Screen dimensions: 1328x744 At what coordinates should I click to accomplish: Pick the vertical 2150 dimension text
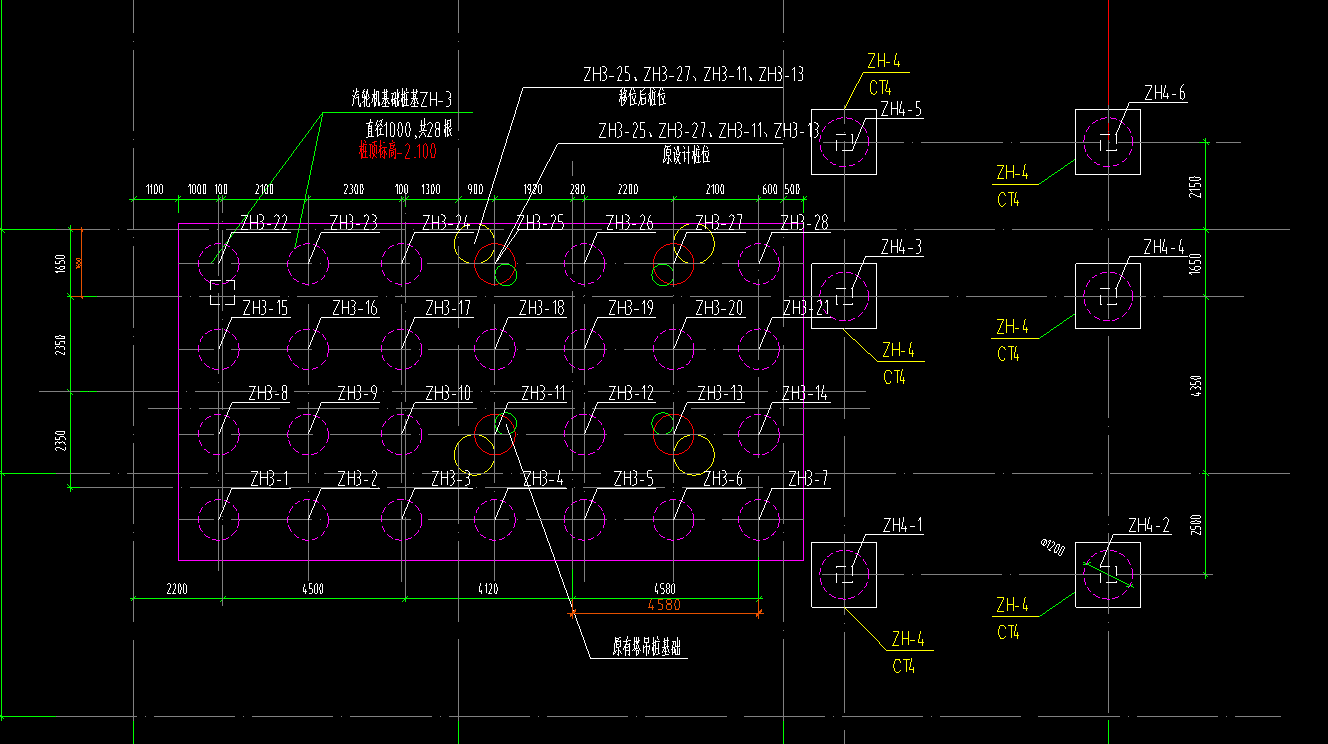pos(1196,187)
